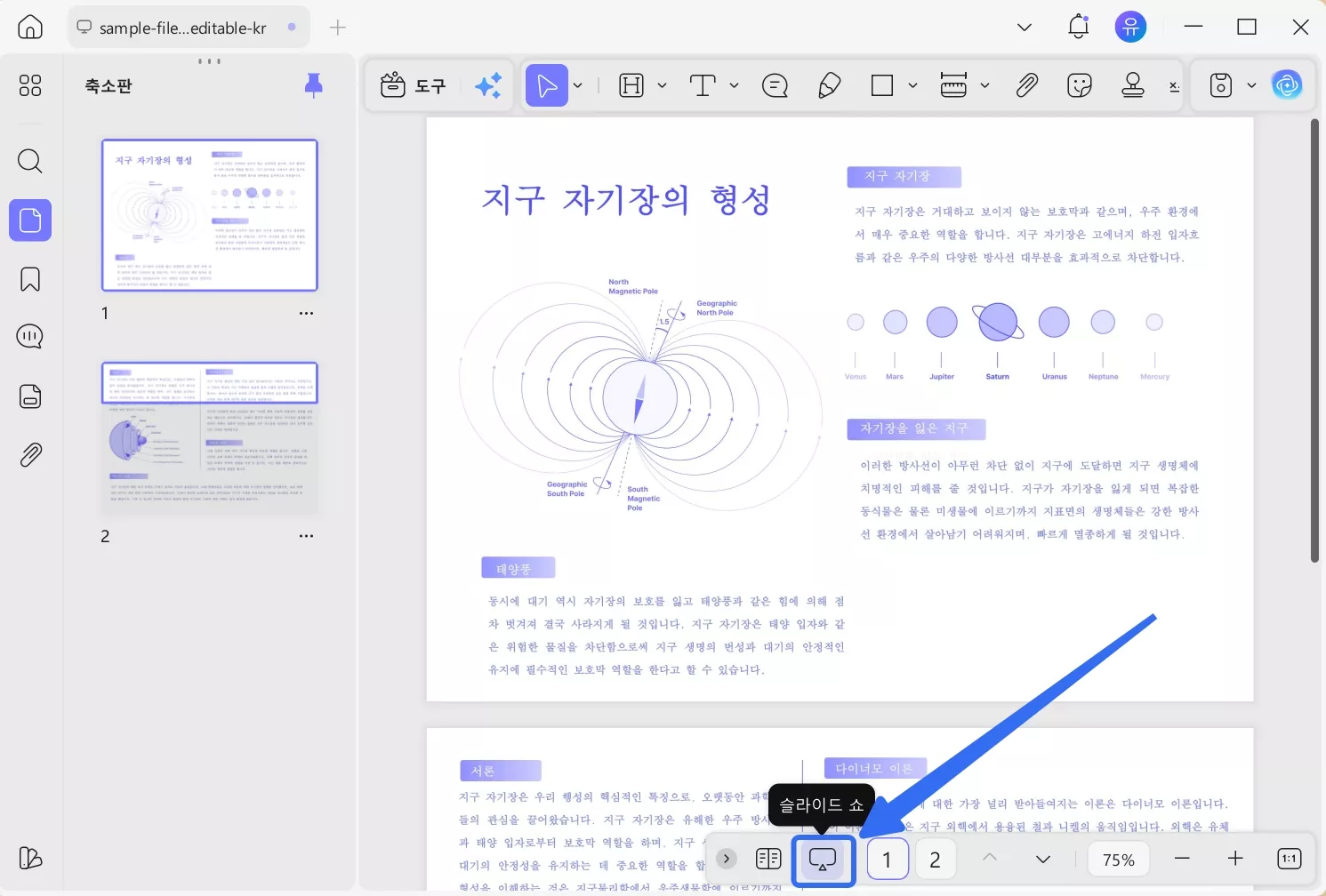Go to the Home screen icon
The image size is (1326, 896).
coord(30,28)
